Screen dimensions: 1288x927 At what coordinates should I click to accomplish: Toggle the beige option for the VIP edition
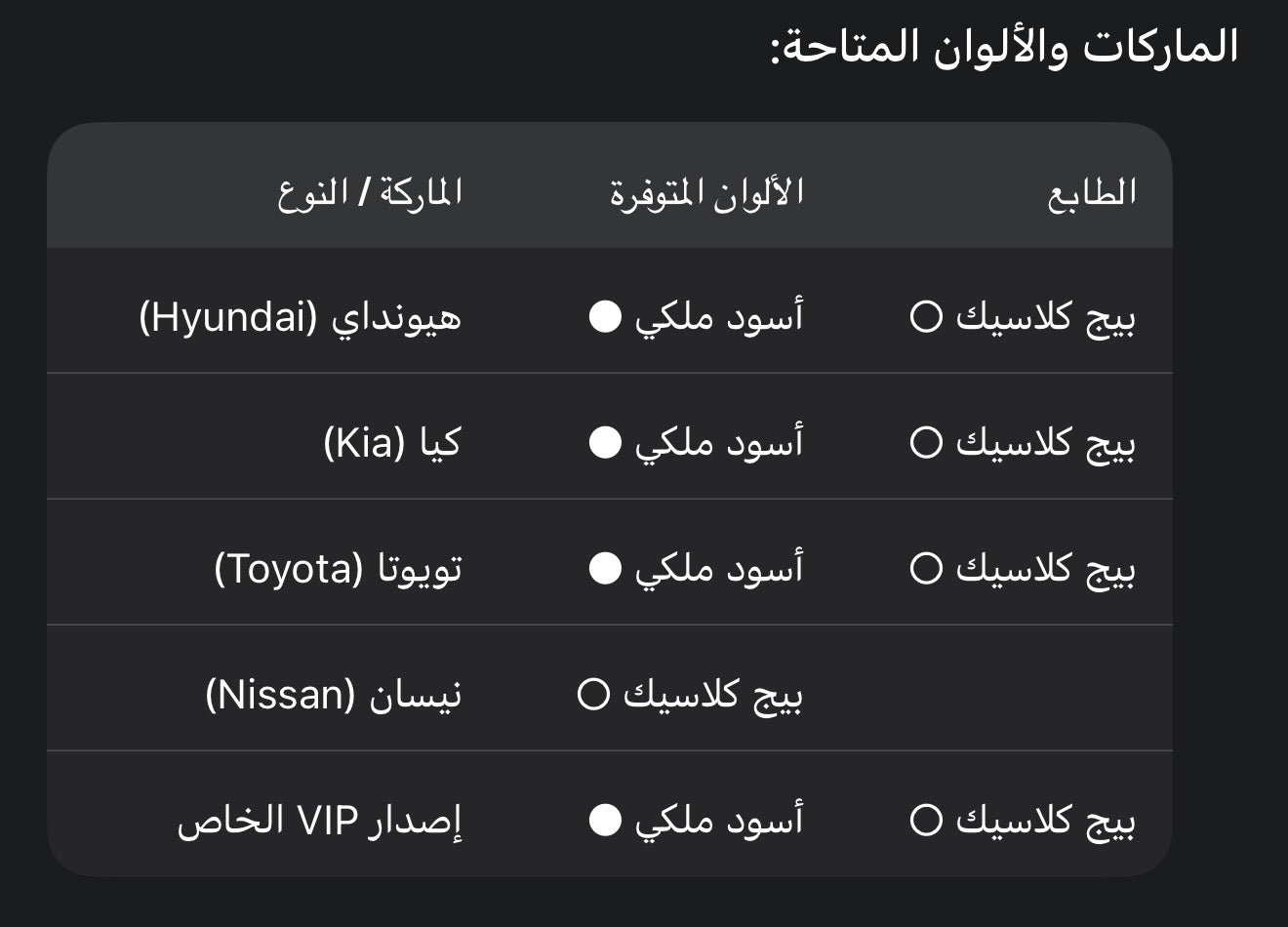(927, 820)
